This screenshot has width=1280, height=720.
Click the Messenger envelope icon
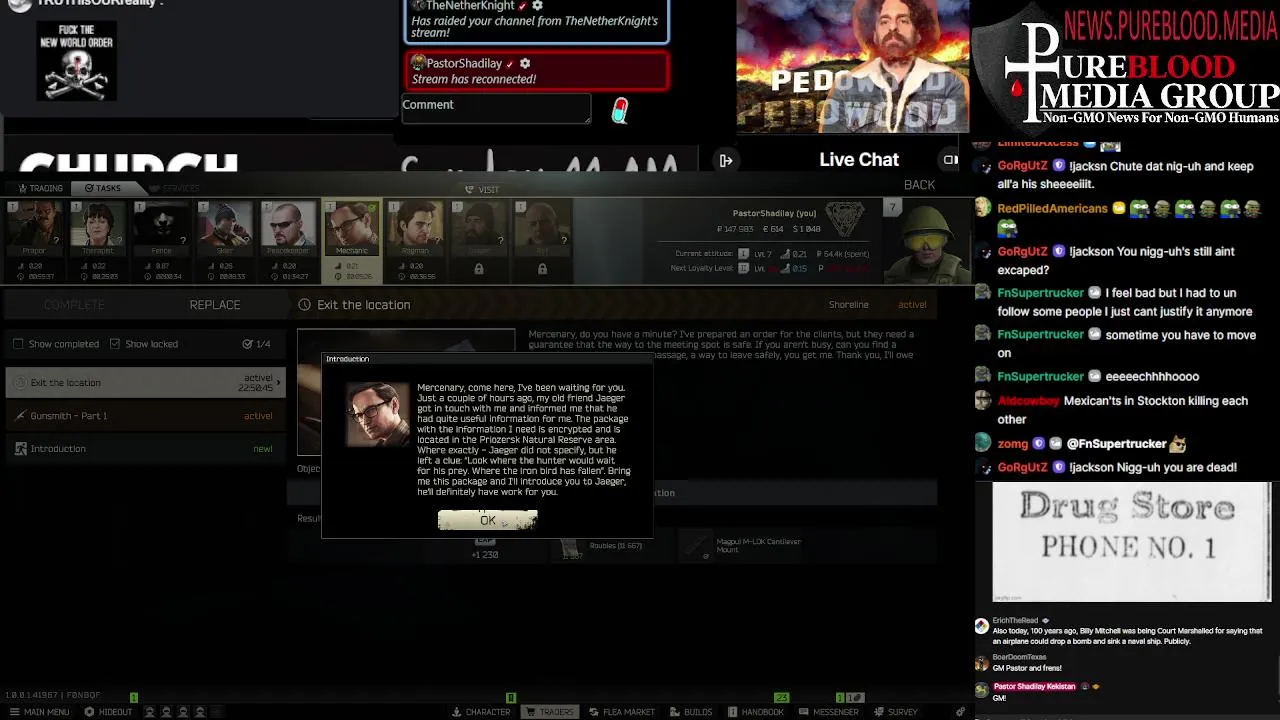point(805,712)
